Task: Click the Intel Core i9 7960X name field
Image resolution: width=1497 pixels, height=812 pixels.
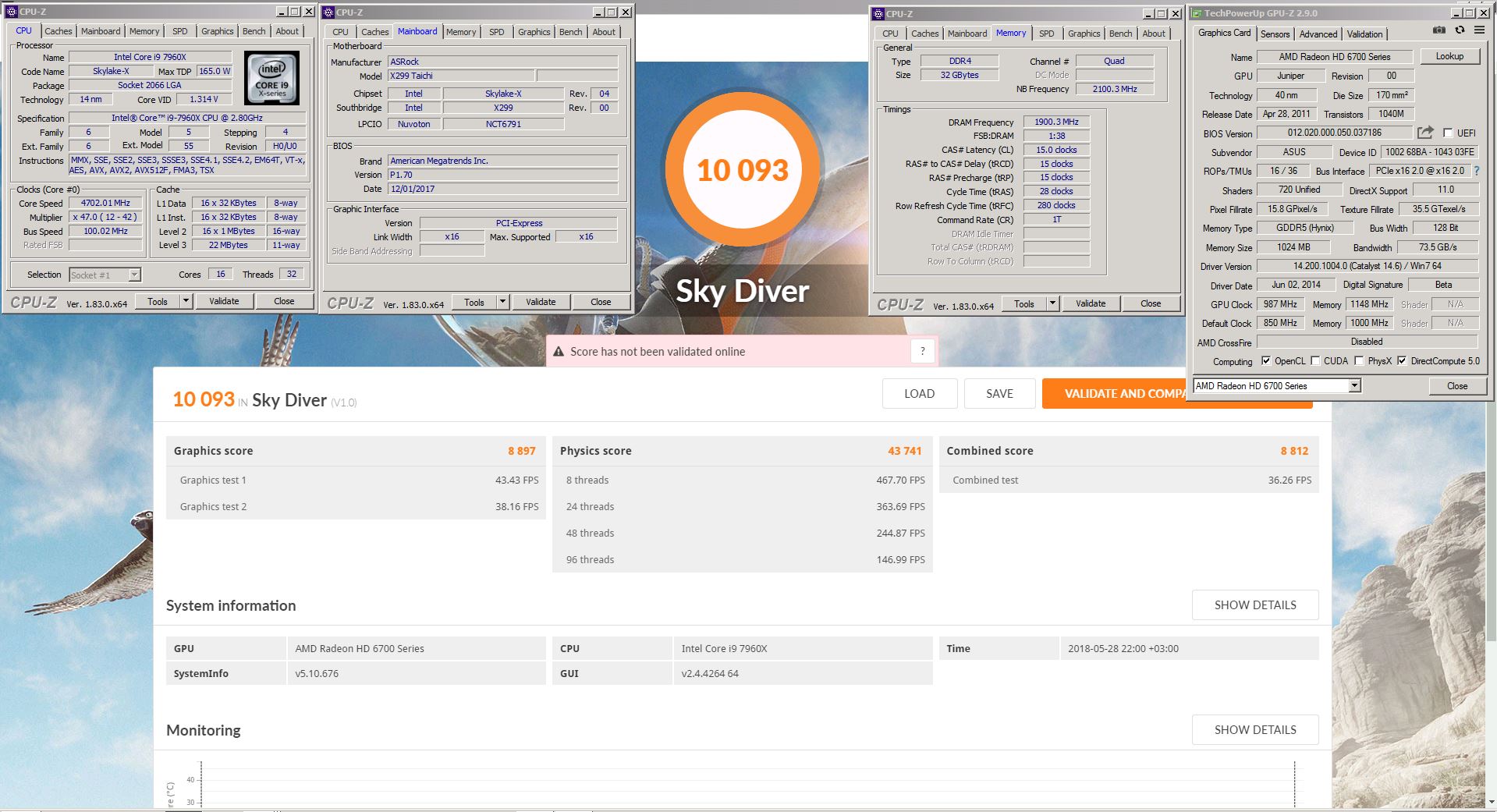Action: pyautogui.click(x=150, y=57)
